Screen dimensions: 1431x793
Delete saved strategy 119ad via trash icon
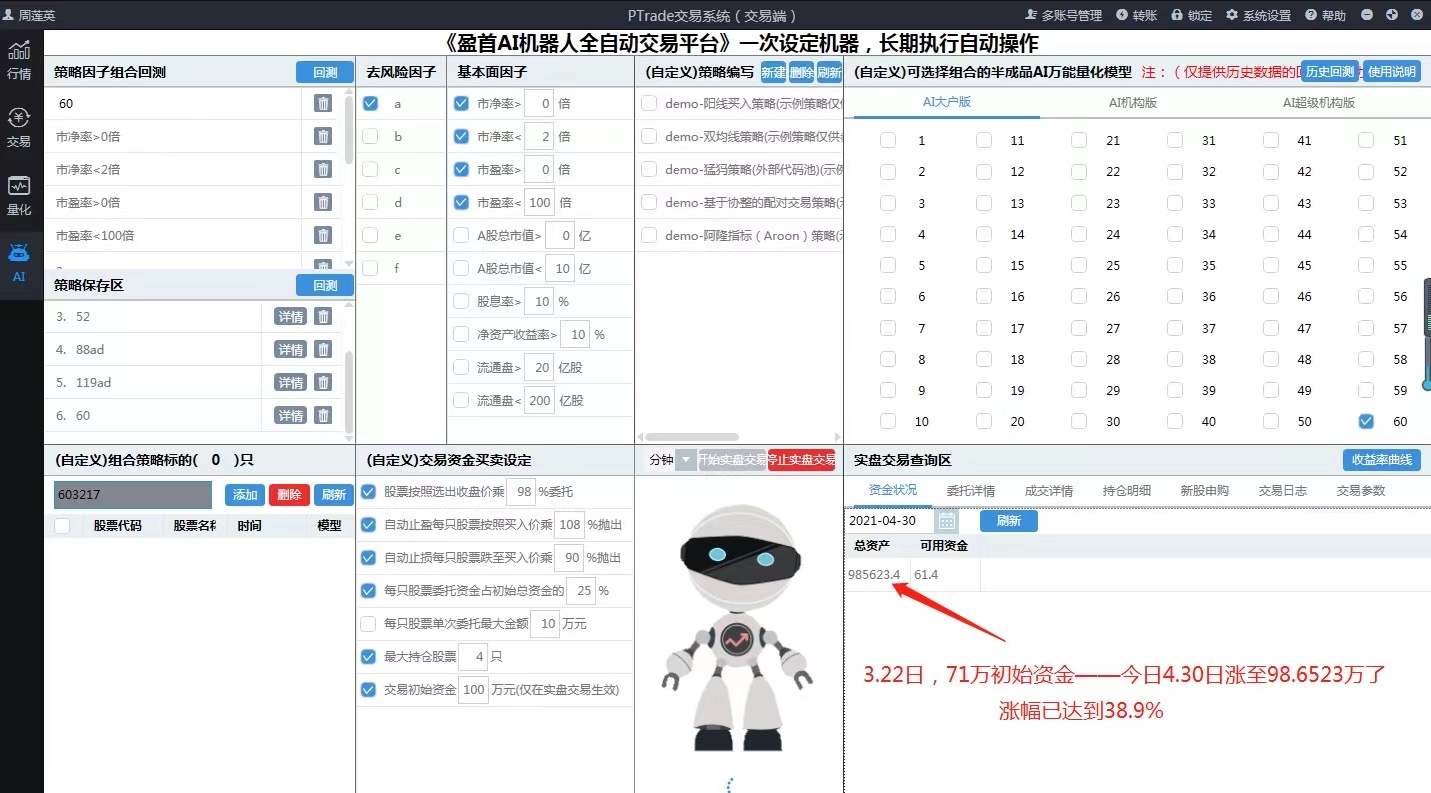(x=323, y=382)
